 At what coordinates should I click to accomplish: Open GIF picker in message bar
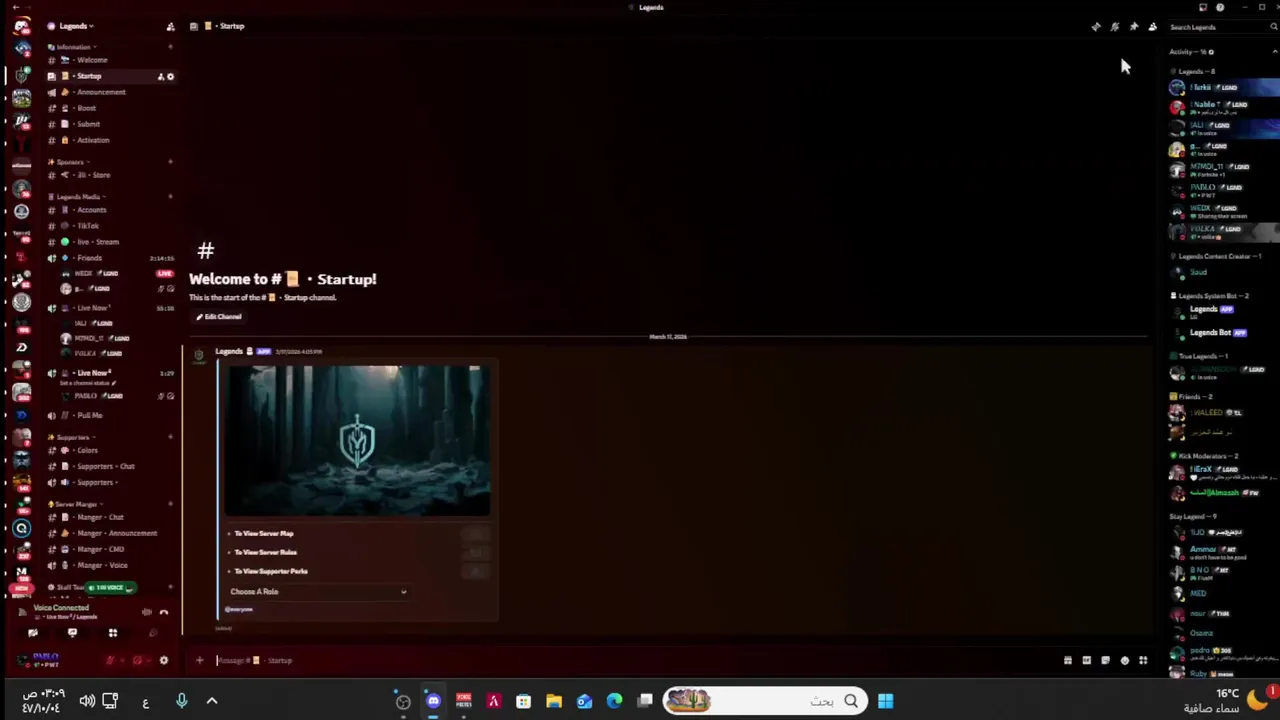1087,660
